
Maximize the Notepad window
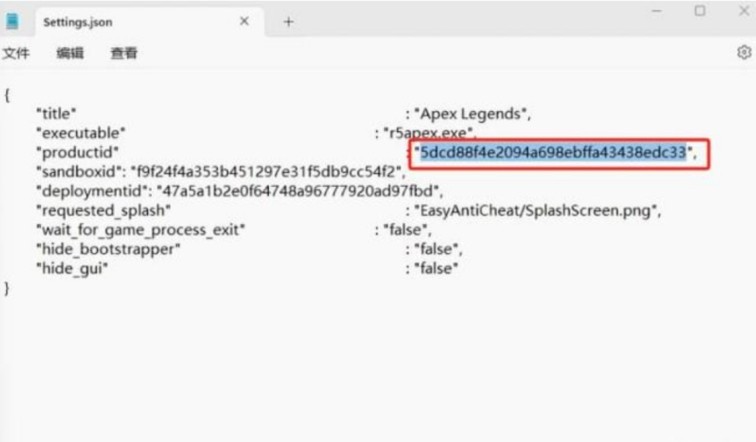point(700,11)
